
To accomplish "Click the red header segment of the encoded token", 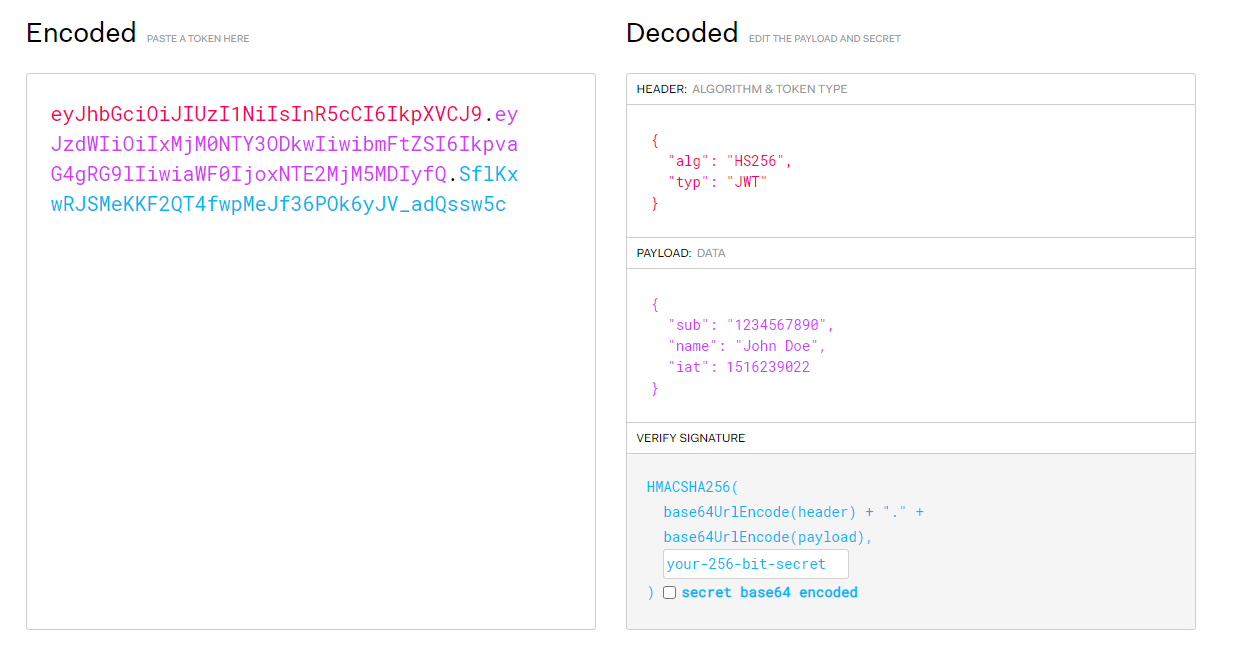I will click(x=267, y=114).
